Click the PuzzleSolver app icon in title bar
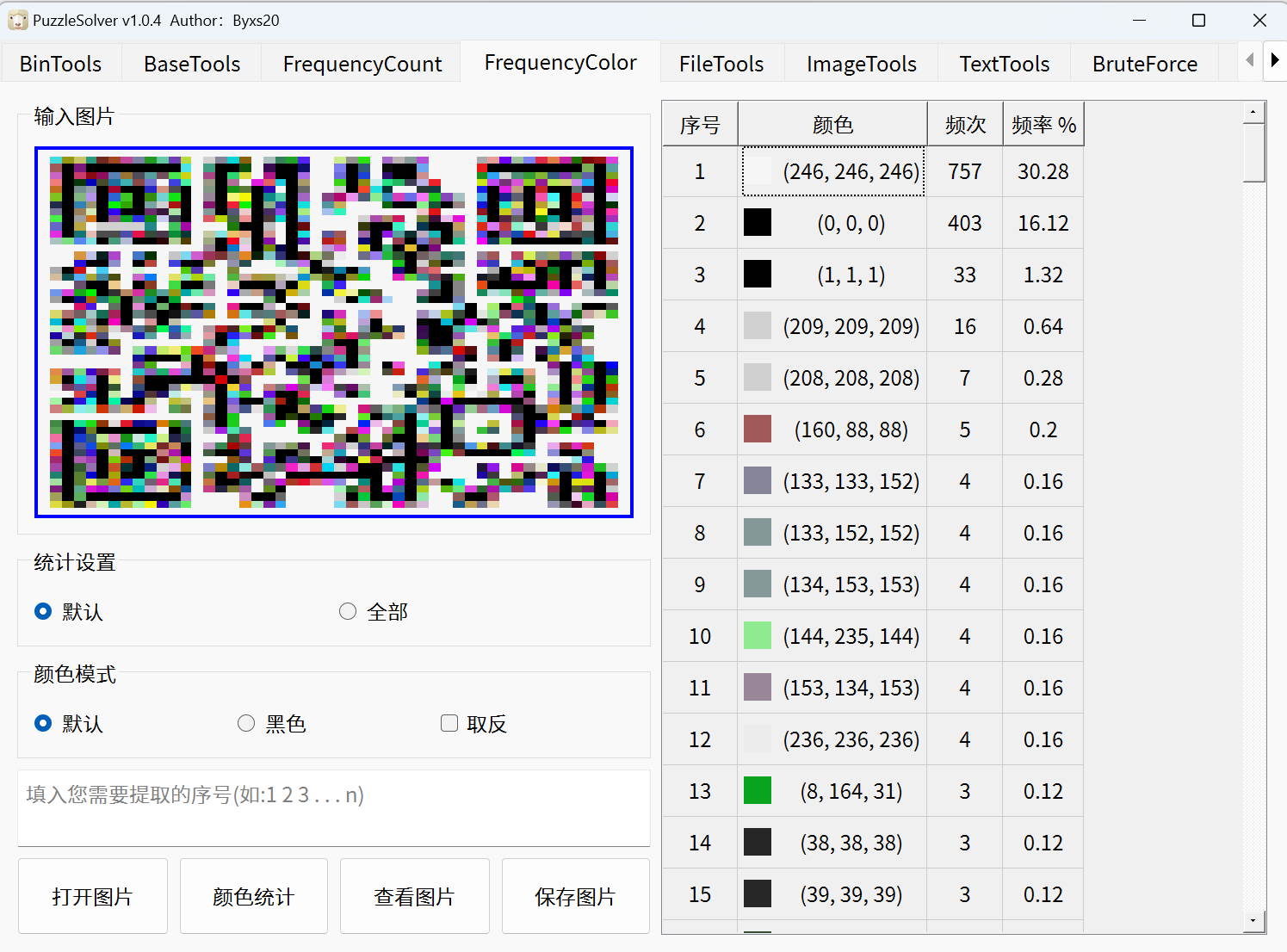The height and width of the screenshot is (952, 1287). pyautogui.click(x=17, y=20)
